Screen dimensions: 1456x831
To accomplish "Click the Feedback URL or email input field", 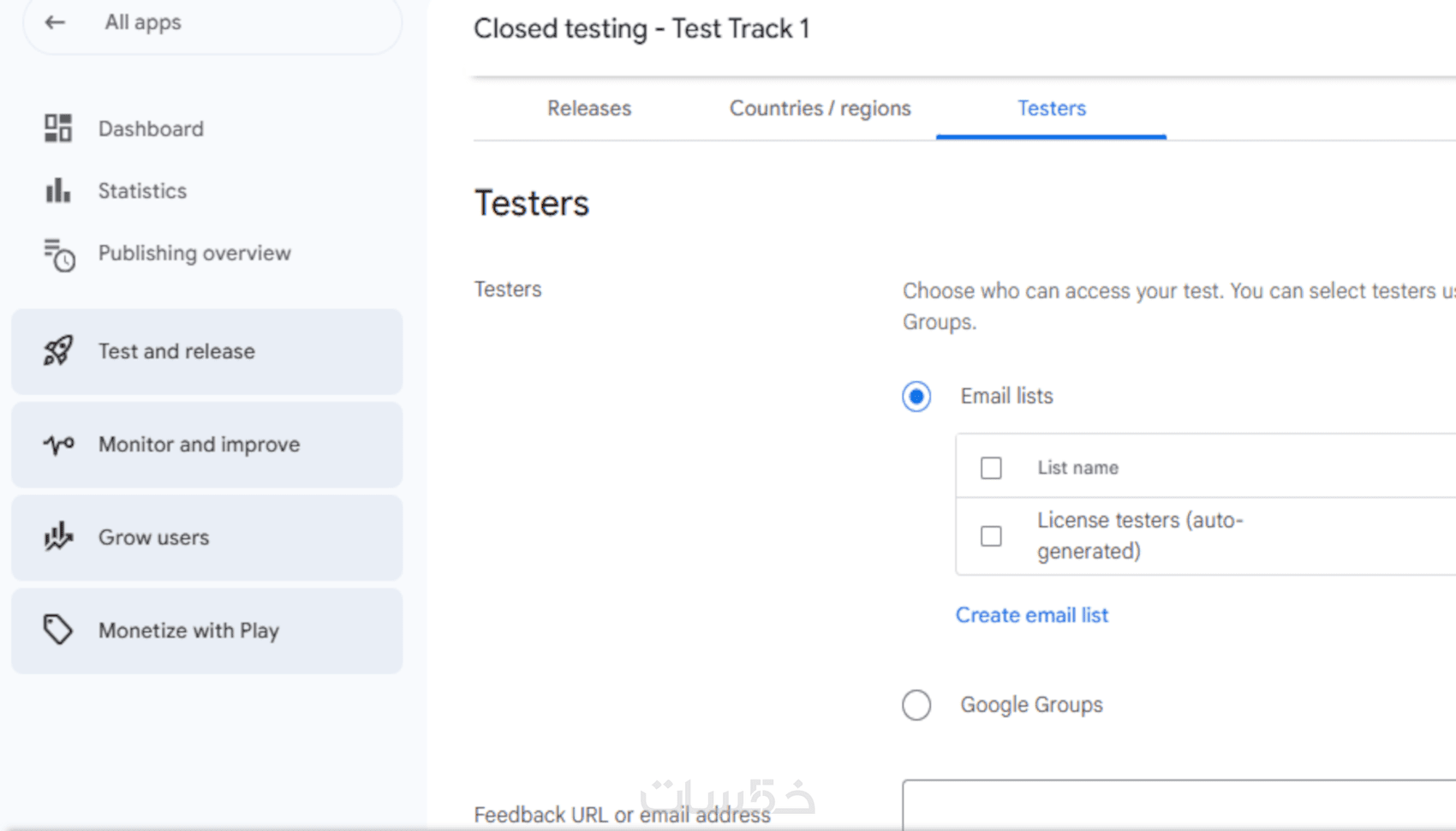I will click(x=1178, y=805).
